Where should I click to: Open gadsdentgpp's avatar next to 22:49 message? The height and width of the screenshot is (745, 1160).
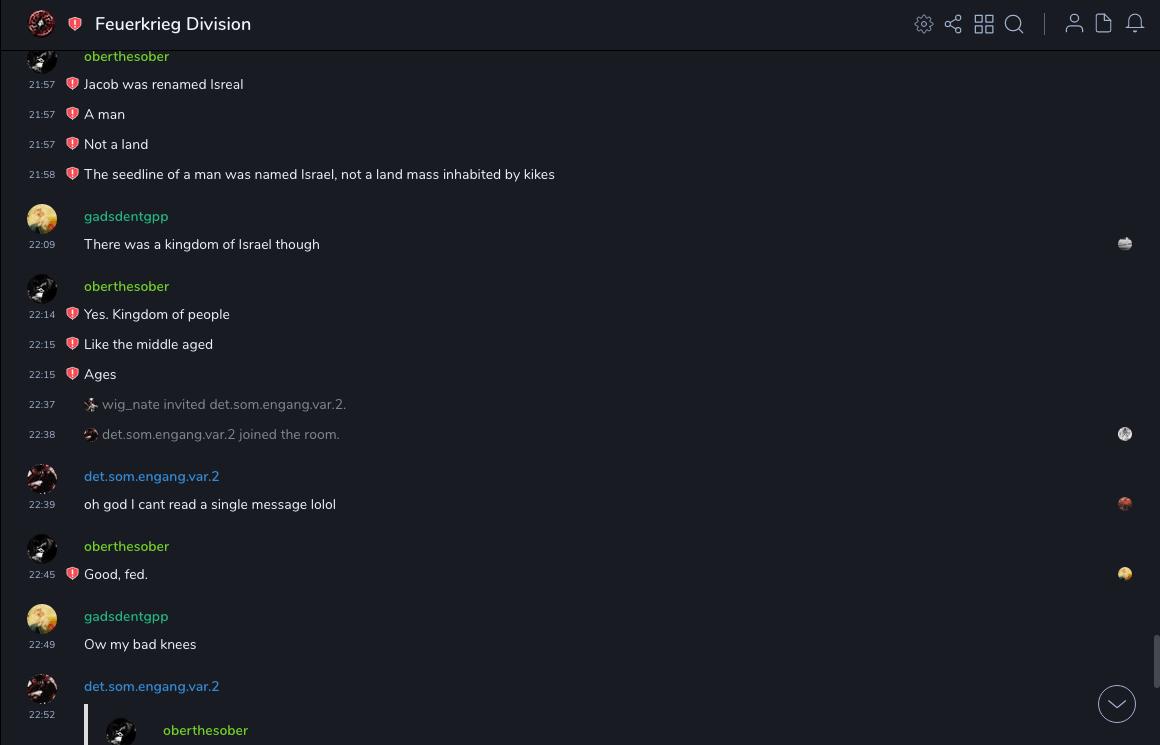42,619
